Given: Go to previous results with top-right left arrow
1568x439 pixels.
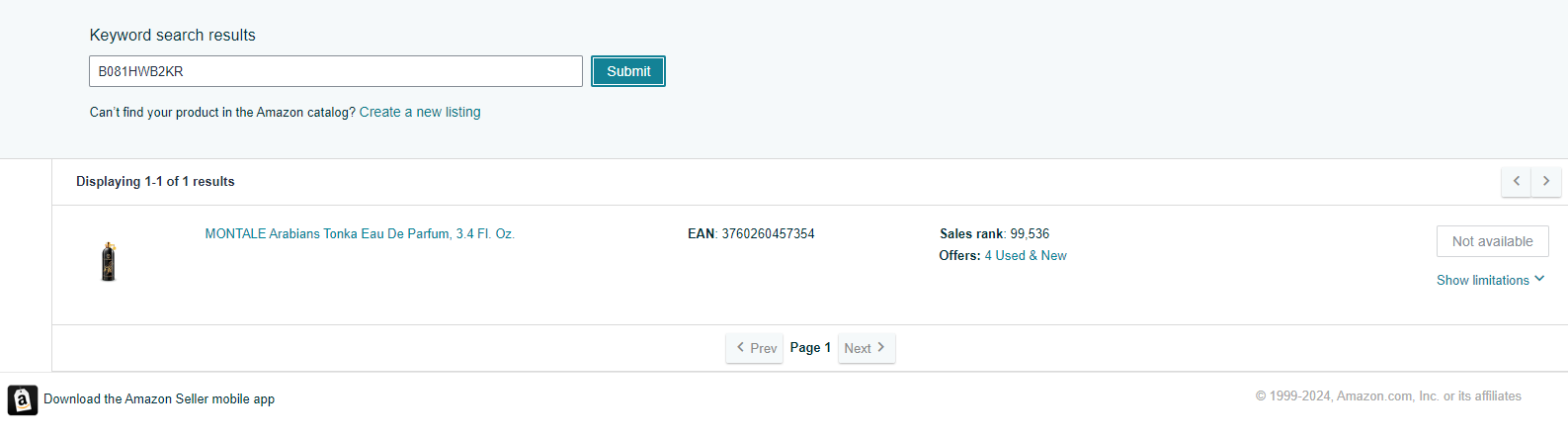Looking at the screenshot, I should click(x=1517, y=181).
